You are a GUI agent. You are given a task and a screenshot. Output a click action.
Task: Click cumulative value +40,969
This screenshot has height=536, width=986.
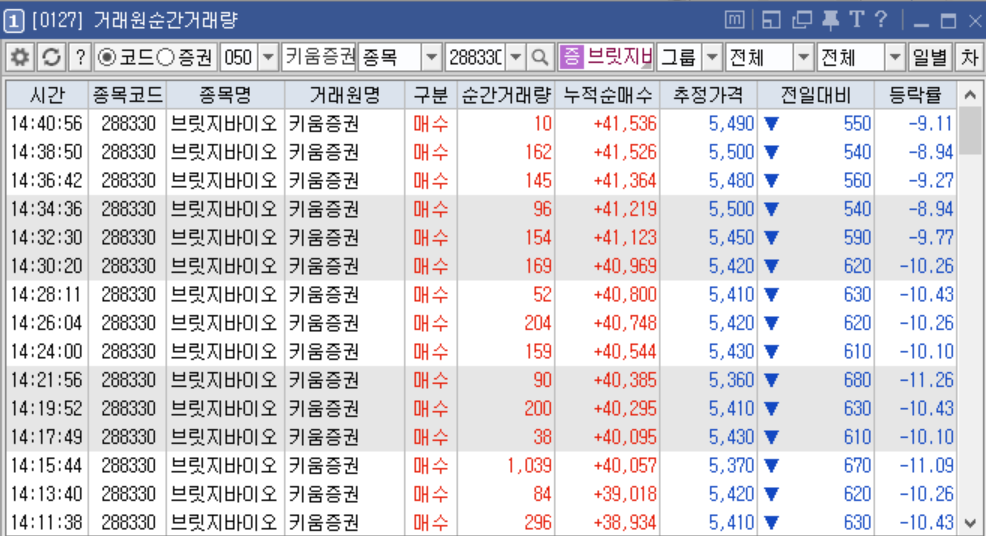point(625,266)
